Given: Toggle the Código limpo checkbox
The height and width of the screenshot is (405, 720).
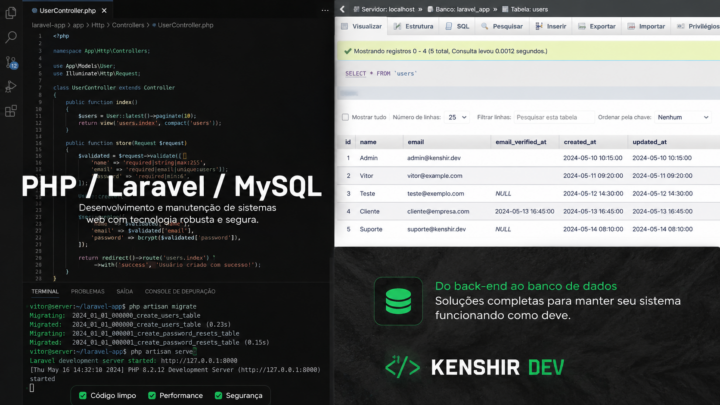Looking at the screenshot, I should (83, 395).
